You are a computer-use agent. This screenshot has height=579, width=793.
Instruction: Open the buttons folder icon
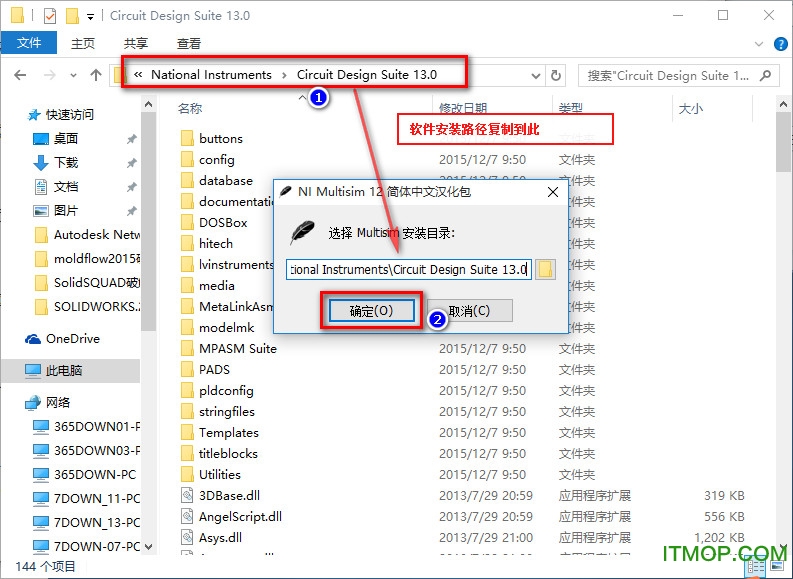(x=187, y=139)
